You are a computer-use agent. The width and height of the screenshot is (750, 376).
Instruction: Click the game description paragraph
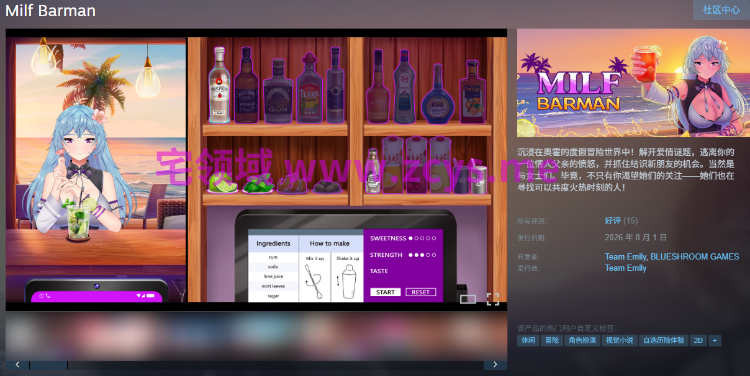point(626,170)
